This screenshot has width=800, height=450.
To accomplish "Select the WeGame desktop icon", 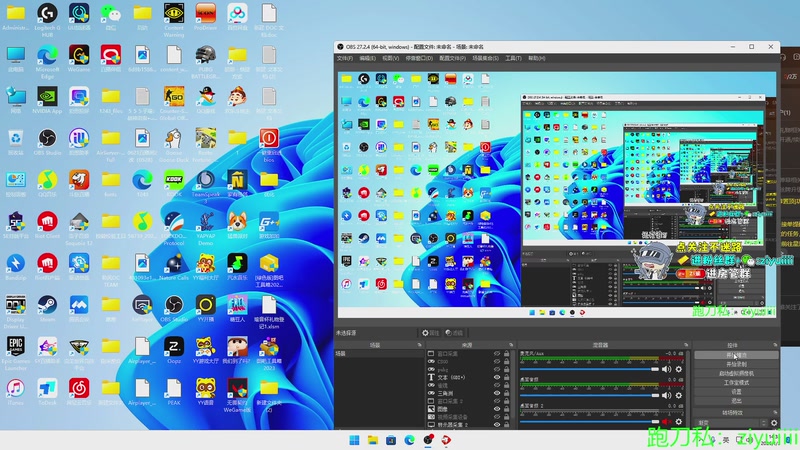I will (79, 58).
